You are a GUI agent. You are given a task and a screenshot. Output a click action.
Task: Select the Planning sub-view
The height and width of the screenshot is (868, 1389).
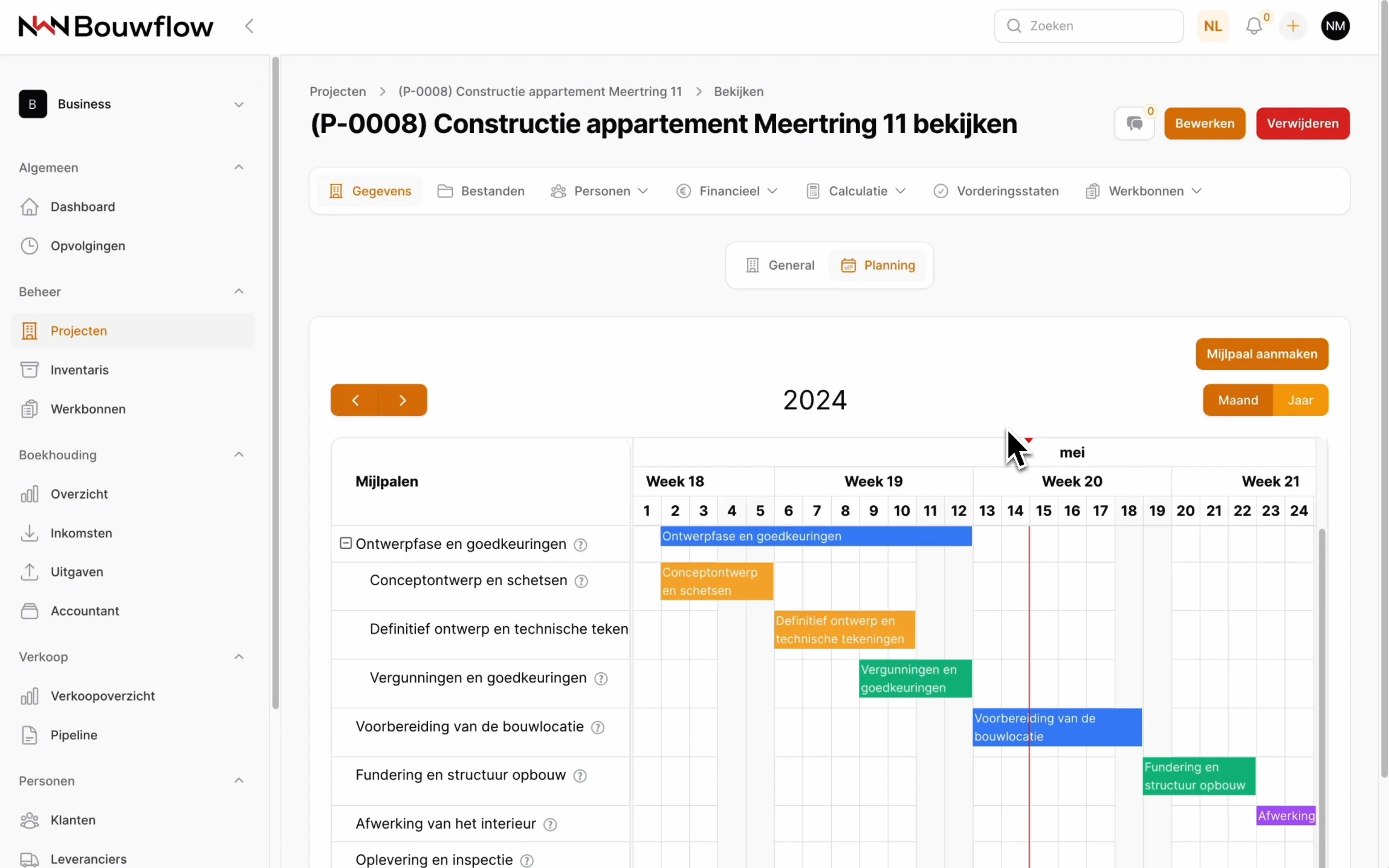[878, 265]
